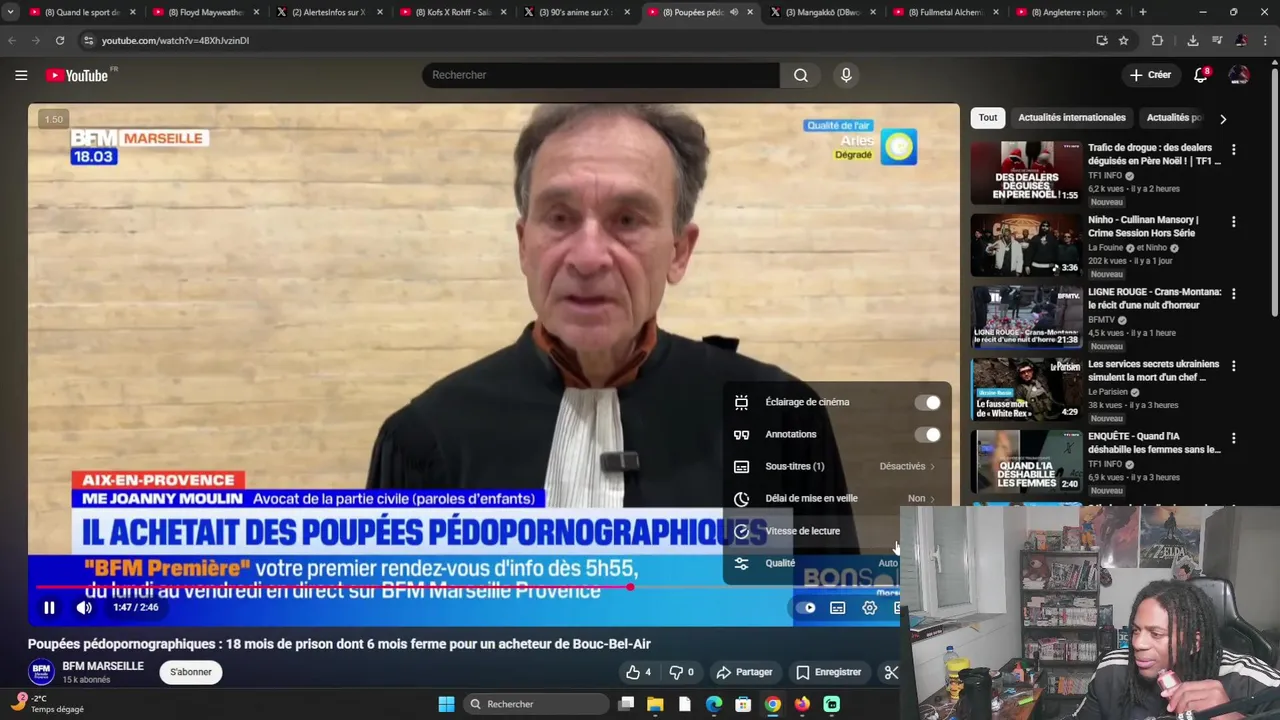
Task: Toggle the autoplay switch in player bar
Action: pyautogui.click(x=806, y=607)
